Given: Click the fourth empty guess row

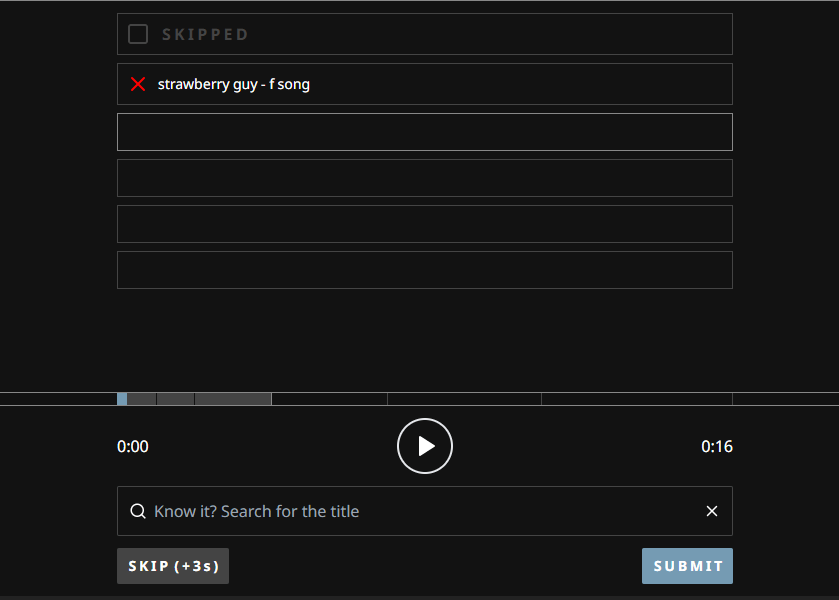Looking at the screenshot, I should (x=424, y=178).
